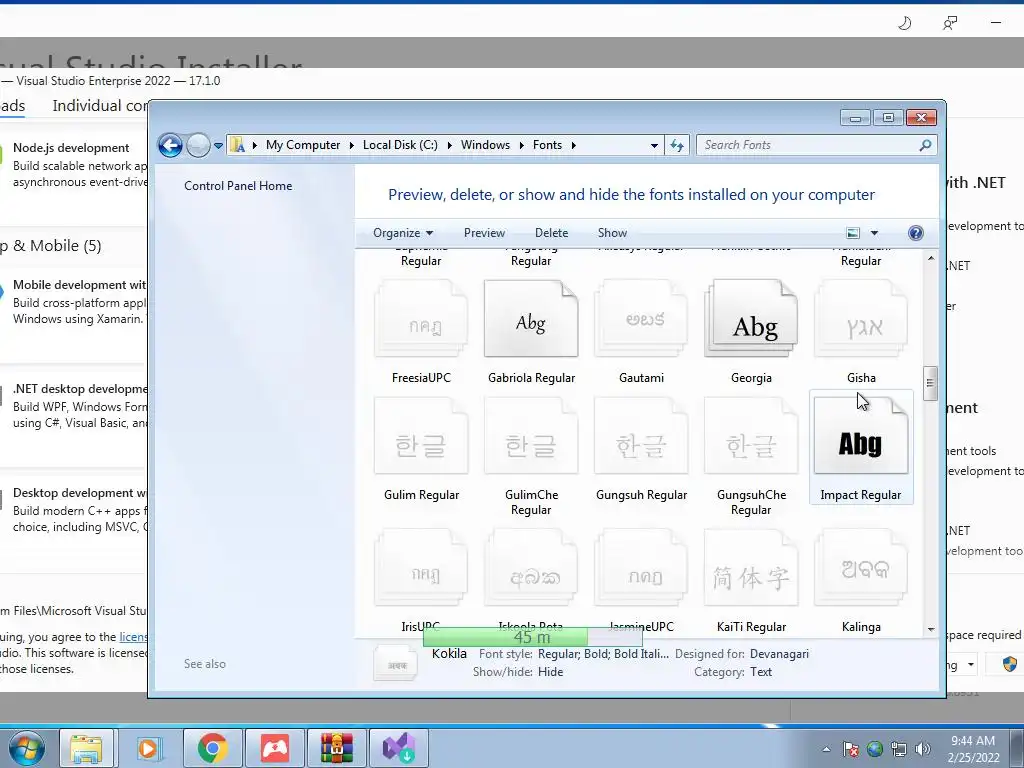1024x768 pixels.
Task: Click My Computer in the address path
Action: coord(303,145)
